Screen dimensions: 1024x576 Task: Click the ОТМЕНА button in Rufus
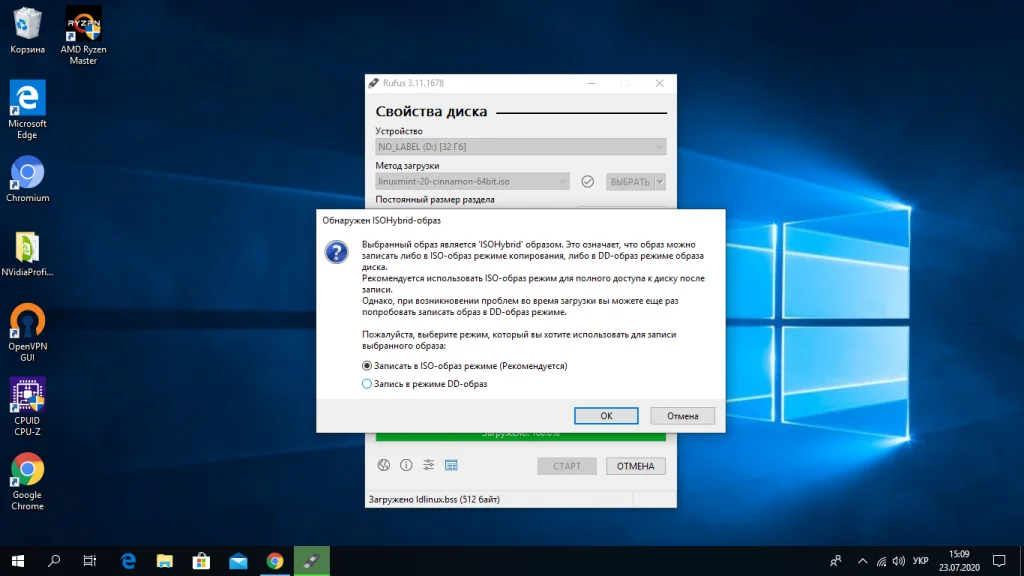[635, 466]
